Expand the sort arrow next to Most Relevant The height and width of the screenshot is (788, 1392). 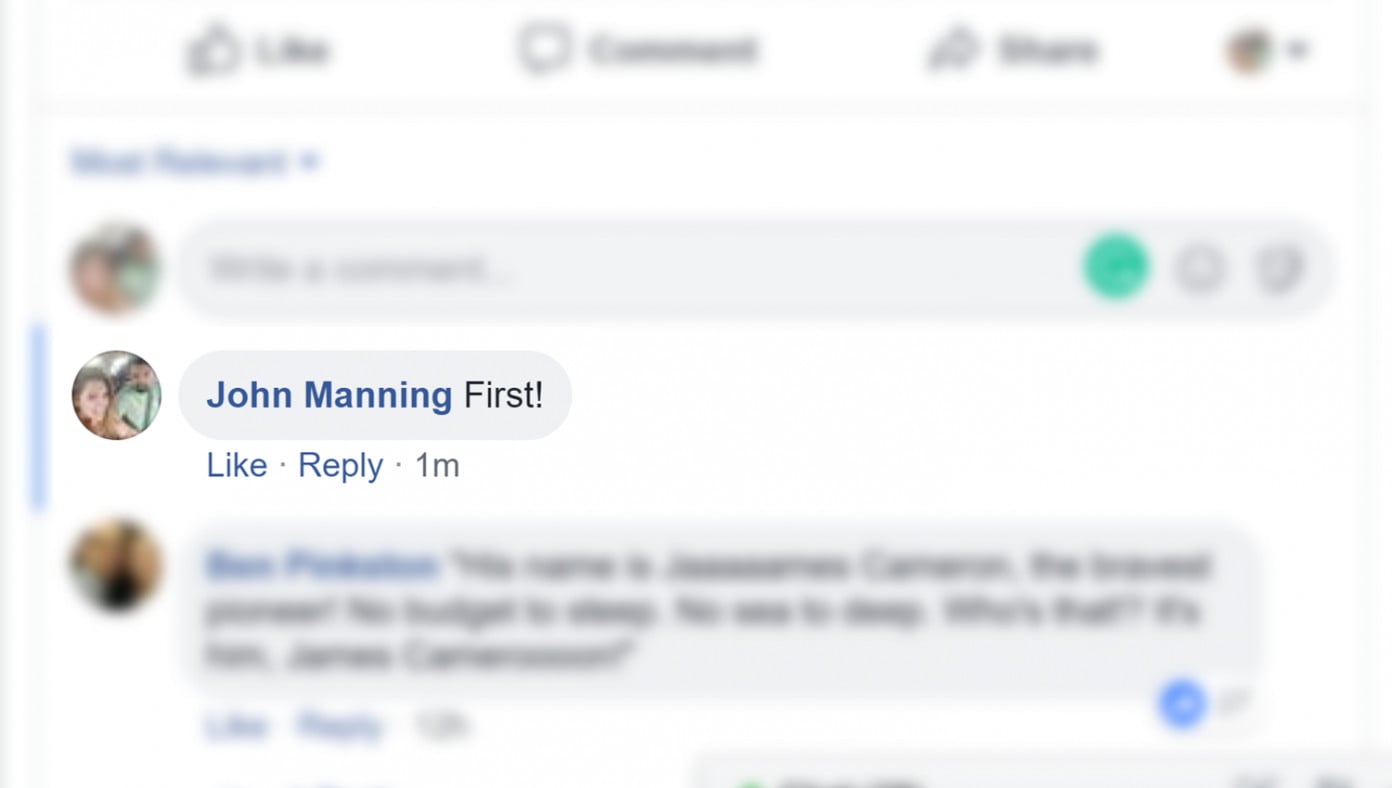(310, 161)
